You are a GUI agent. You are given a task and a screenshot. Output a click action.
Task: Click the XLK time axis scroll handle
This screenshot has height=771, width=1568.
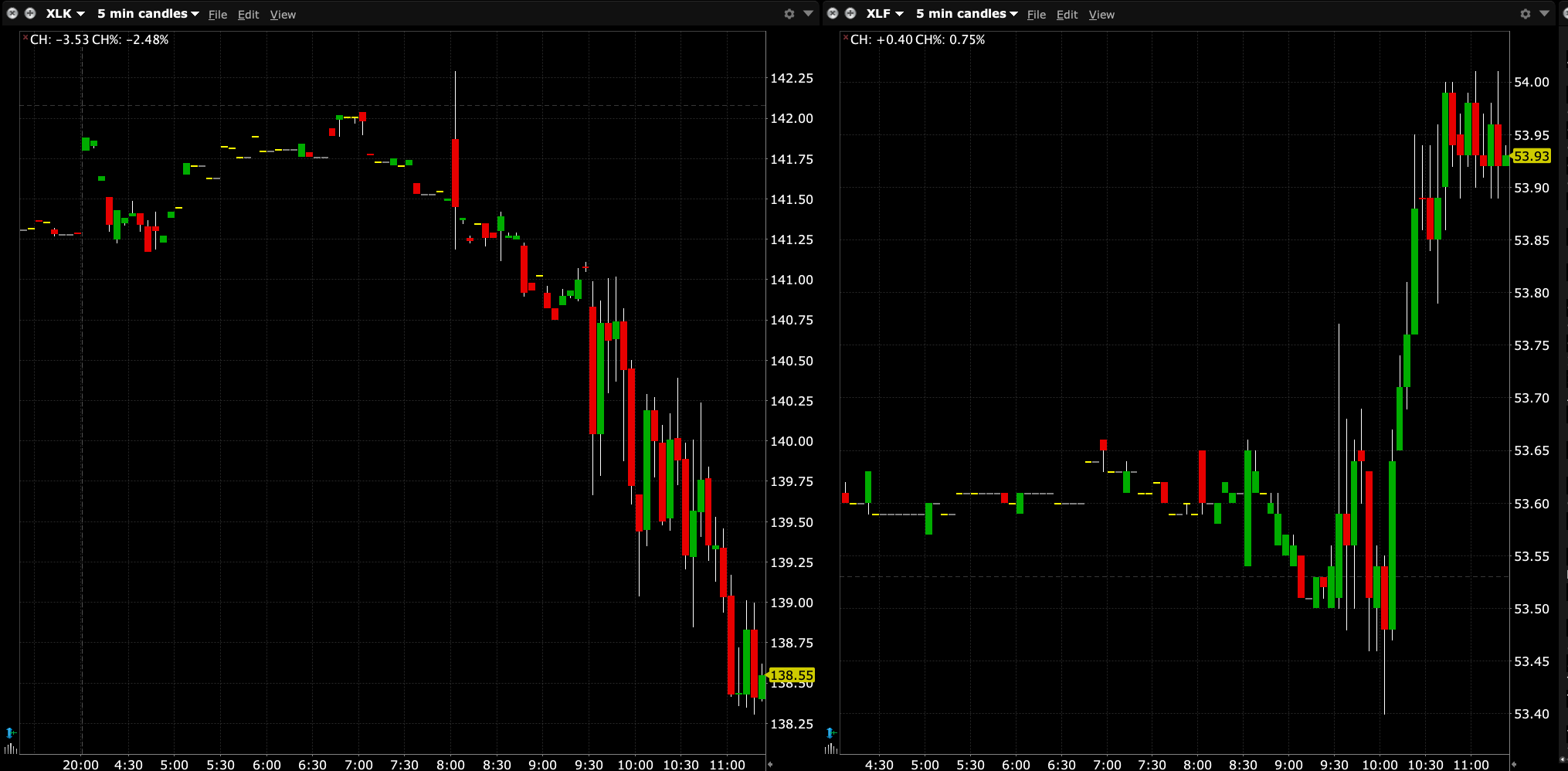(769, 764)
